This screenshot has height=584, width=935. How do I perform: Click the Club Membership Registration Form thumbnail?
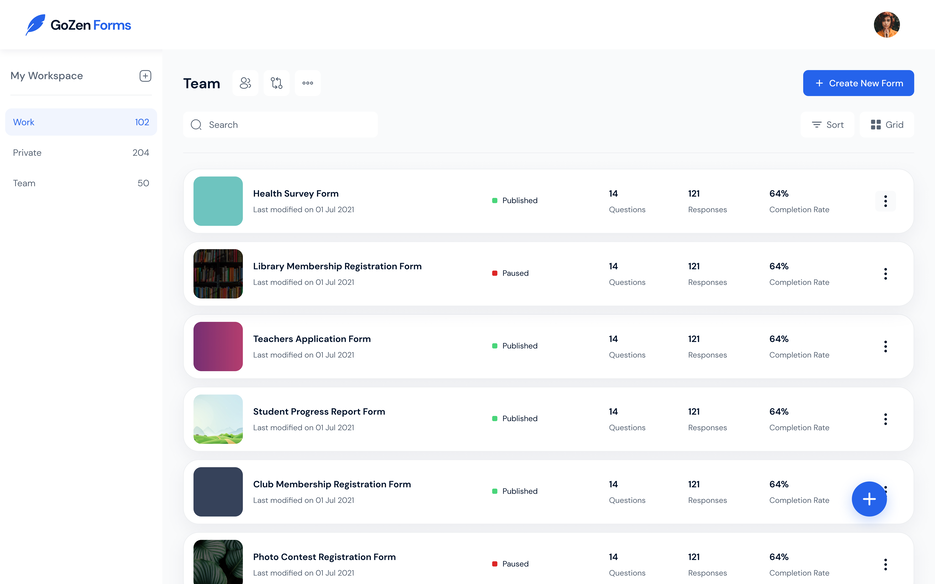[x=218, y=491]
